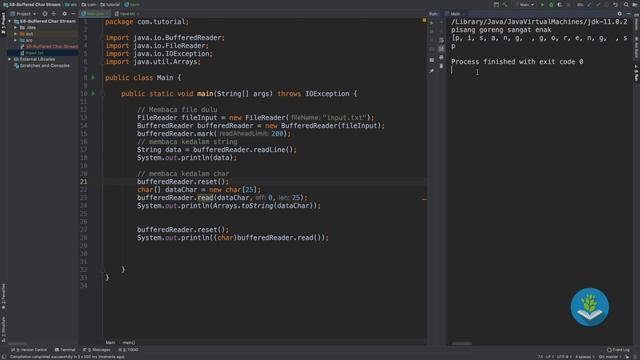Click the green Run button in top toolbar
The image size is (640, 360).
[x=542, y=4]
